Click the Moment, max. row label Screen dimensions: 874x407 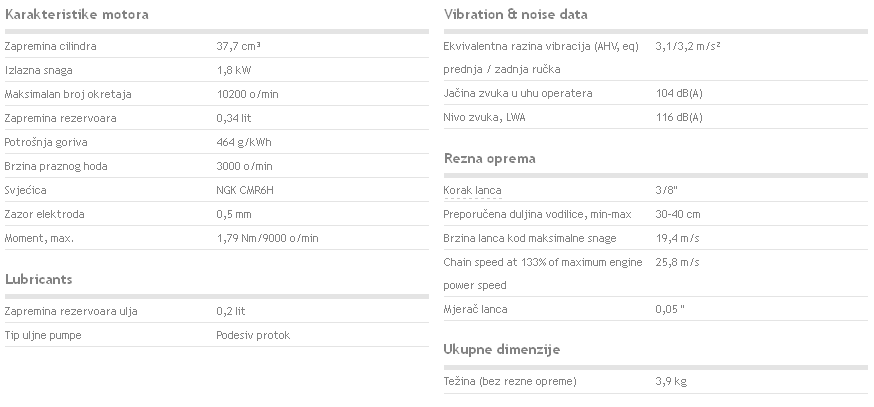(39, 239)
